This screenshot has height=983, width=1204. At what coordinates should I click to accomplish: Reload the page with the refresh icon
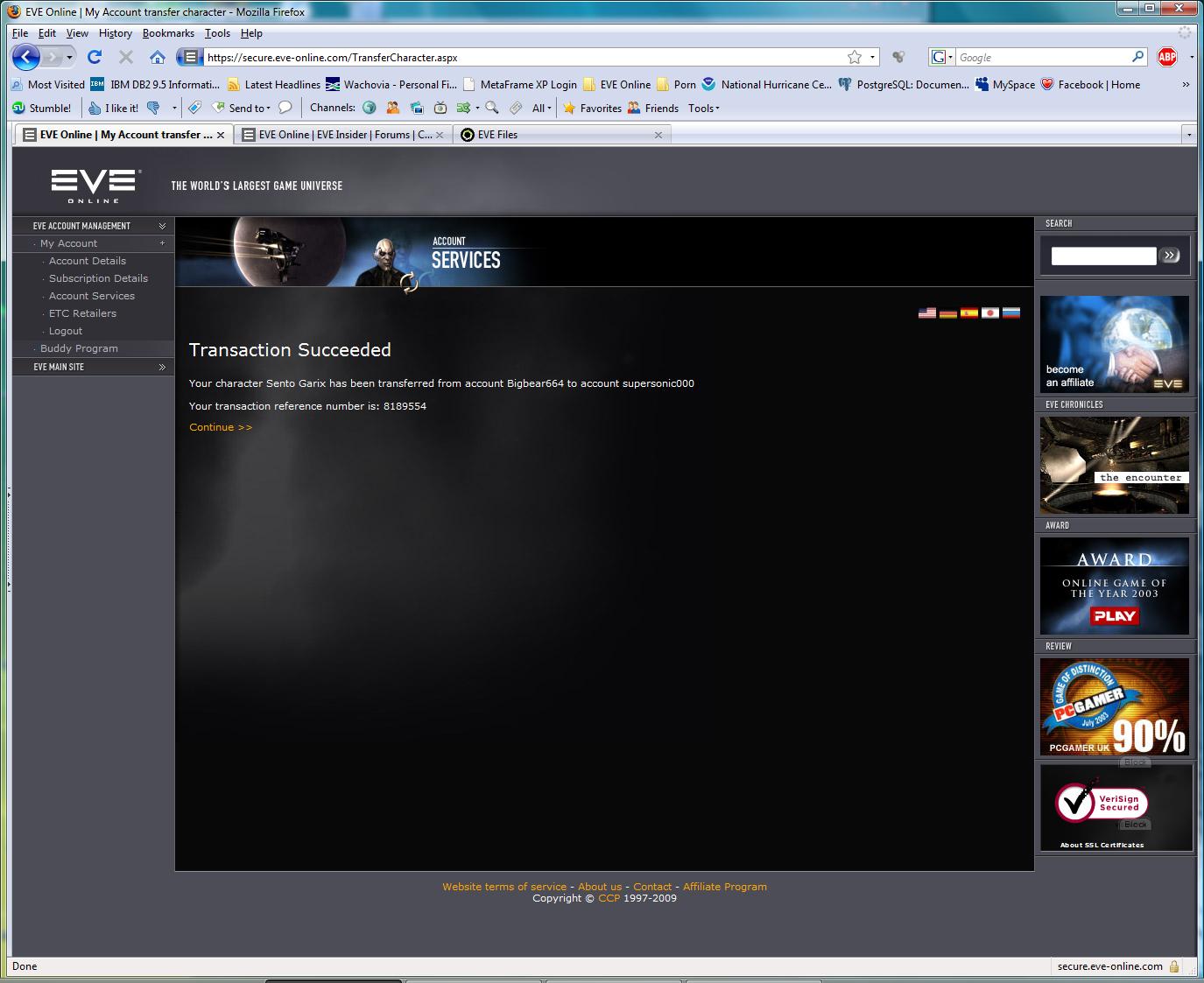[x=95, y=58]
